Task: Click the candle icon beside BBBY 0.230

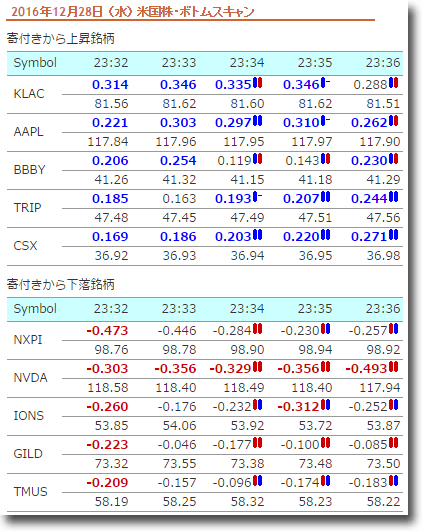Action: 393,158
